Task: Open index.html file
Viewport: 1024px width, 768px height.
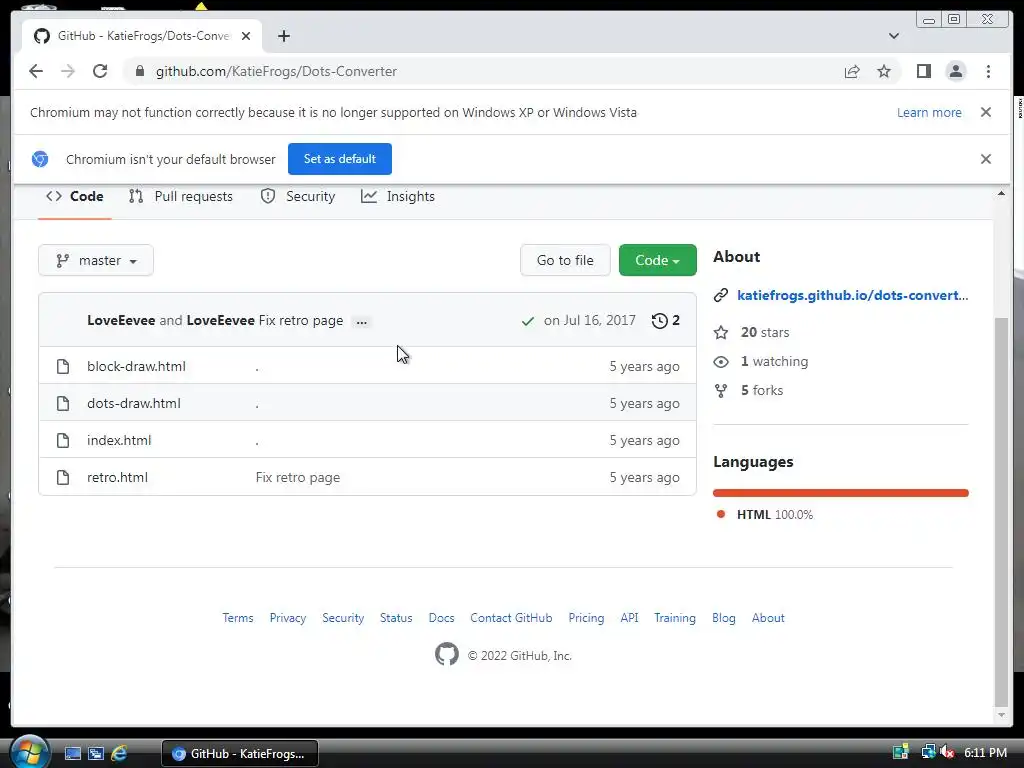Action: (x=119, y=440)
